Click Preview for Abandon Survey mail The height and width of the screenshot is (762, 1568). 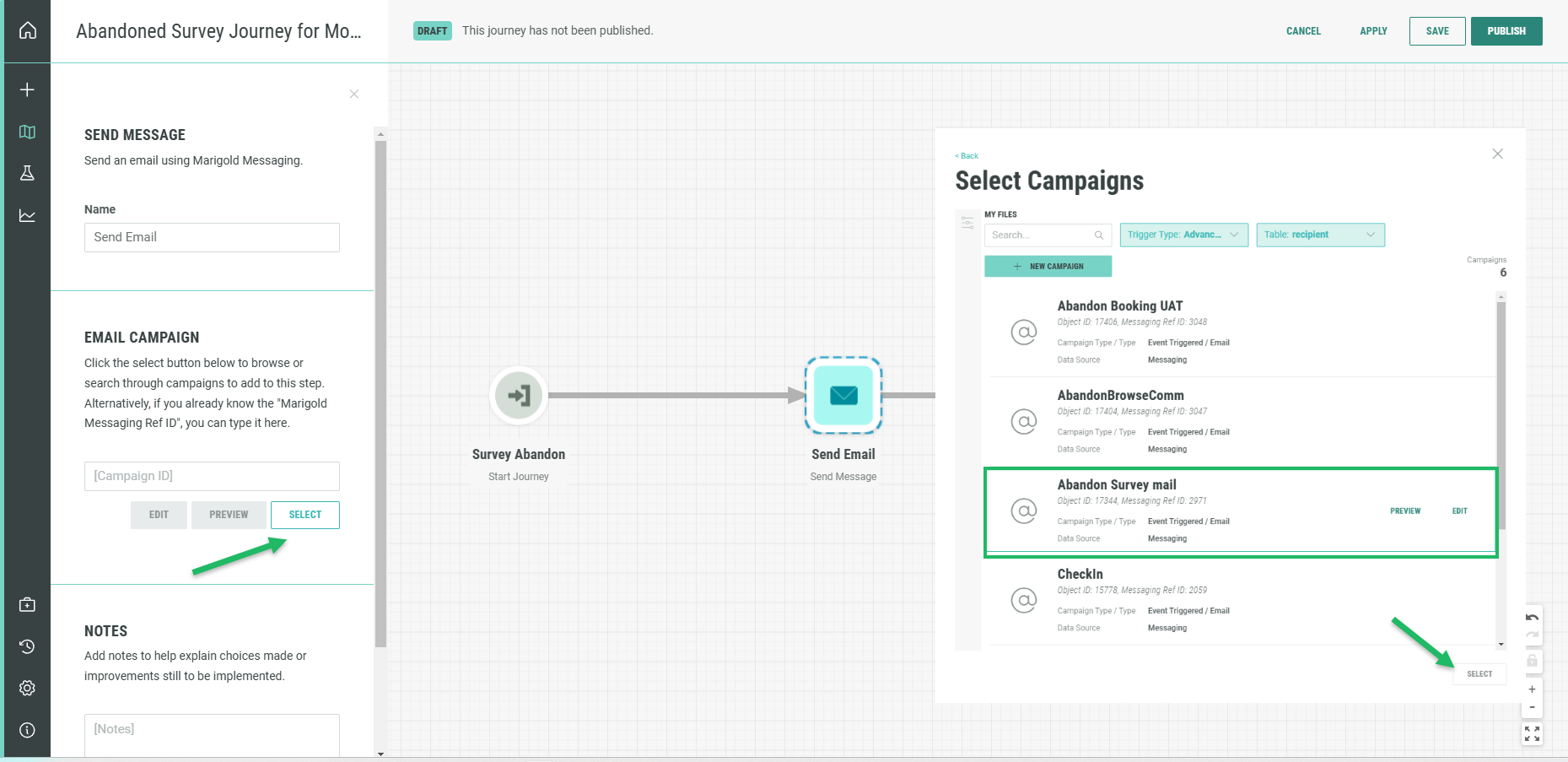pyautogui.click(x=1404, y=511)
